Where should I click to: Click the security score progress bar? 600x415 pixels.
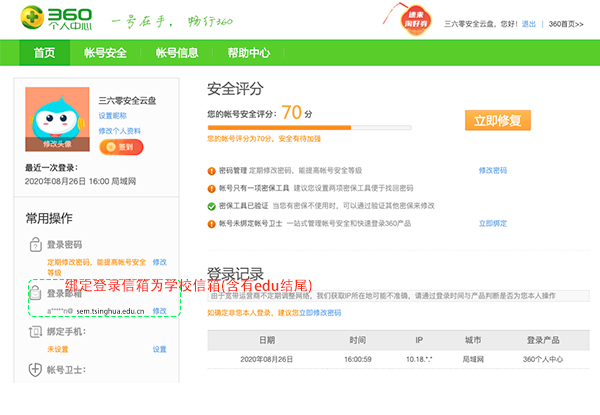coord(309,128)
